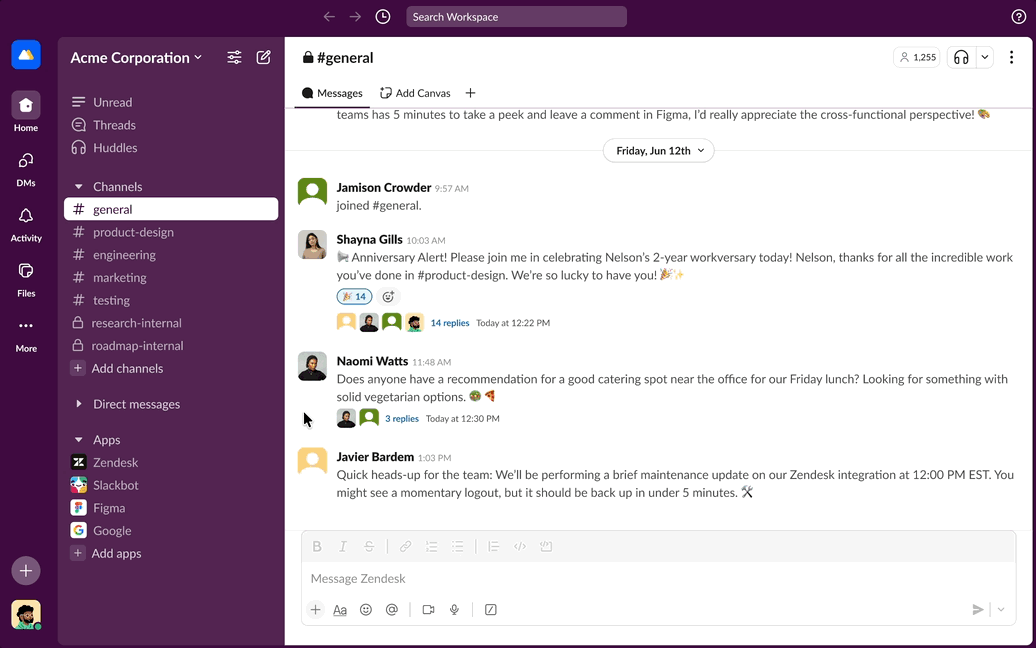Screen dimensions: 1036x648
Task: Insert a bulleted list in the composer
Action: pos(457,546)
